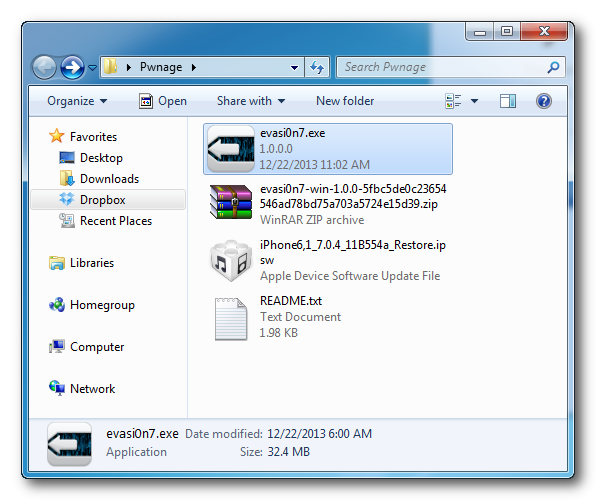Change your view icon button
Screen dimensions: 596x500
[x=453, y=101]
